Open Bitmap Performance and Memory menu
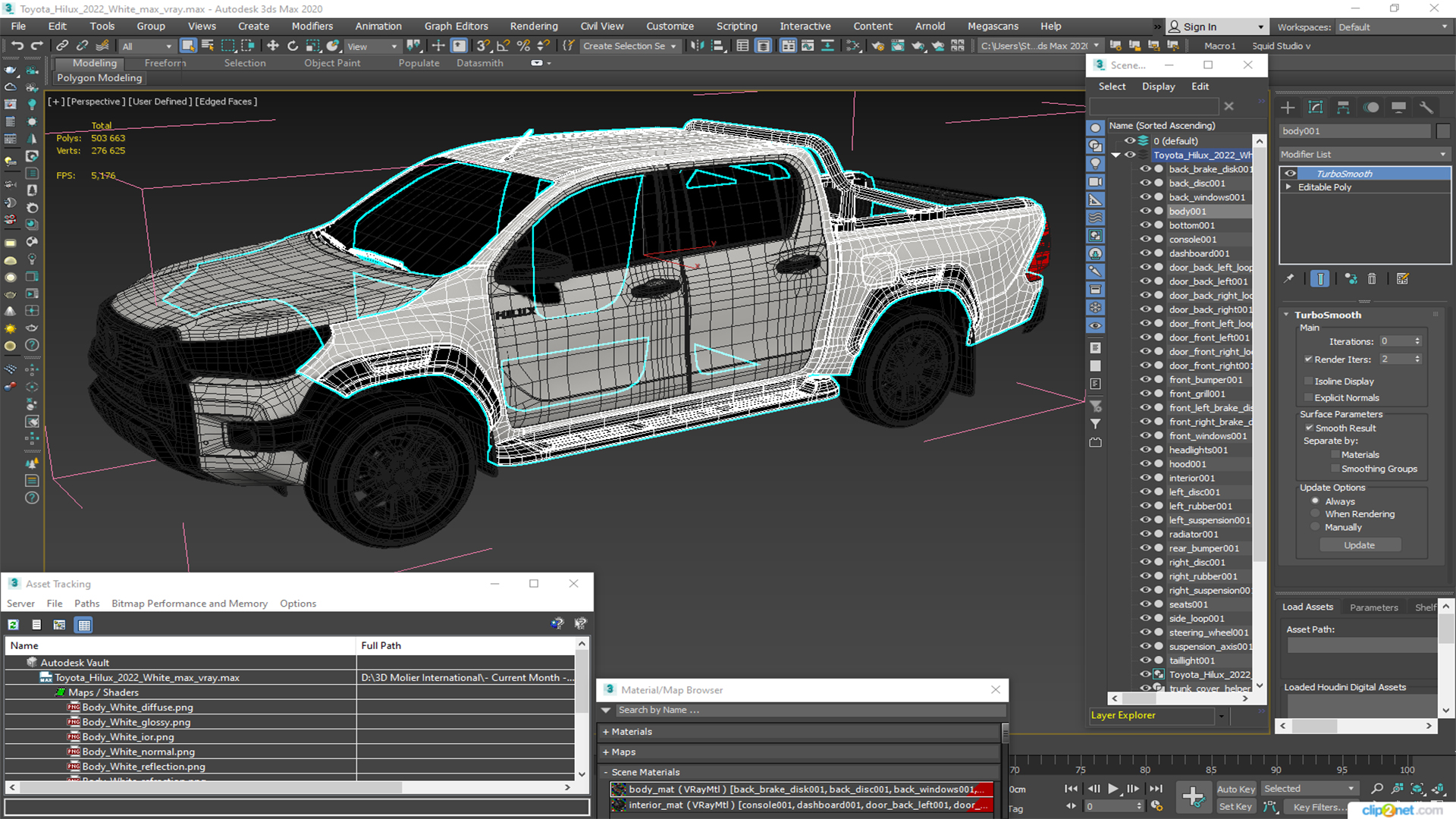Image resolution: width=1456 pixels, height=819 pixels. (x=190, y=604)
